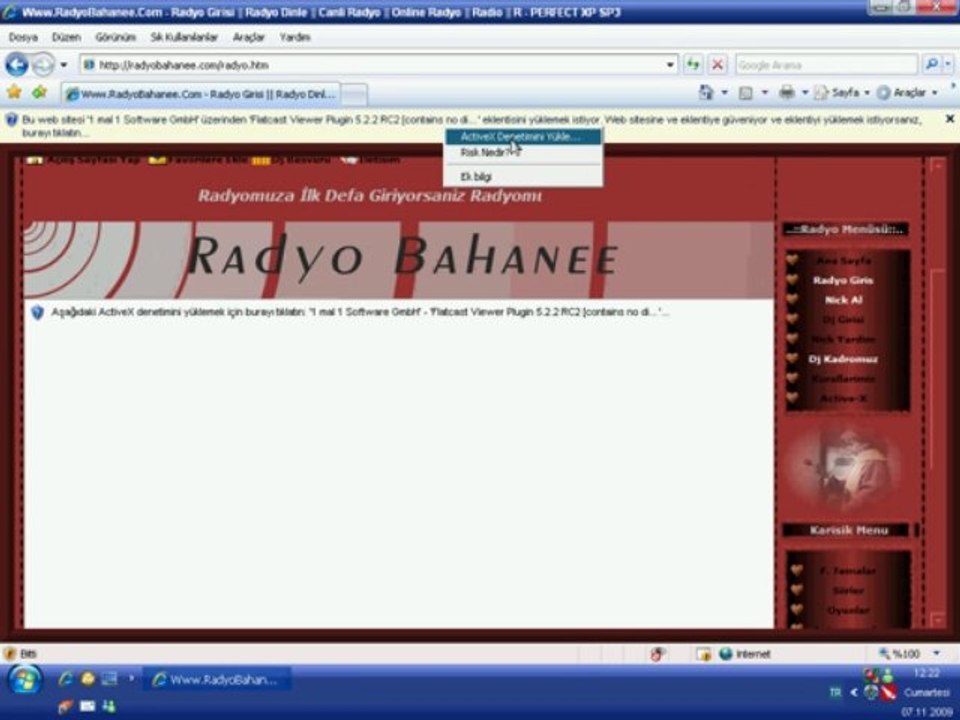Image resolution: width=960 pixels, height=720 pixels.
Task: Open the search provider dropdown arrow
Action: tap(948, 64)
